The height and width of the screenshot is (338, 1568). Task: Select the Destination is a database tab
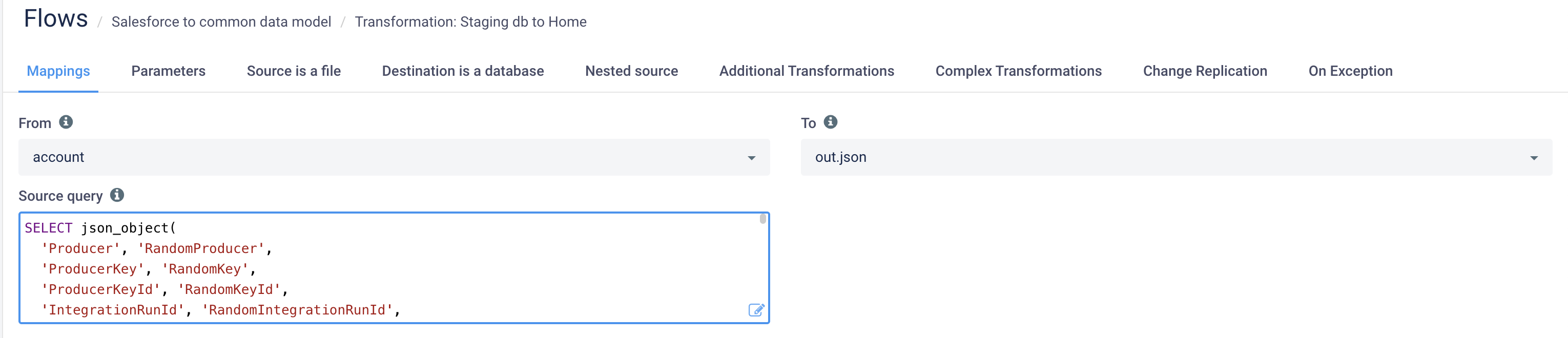click(x=463, y=71)
